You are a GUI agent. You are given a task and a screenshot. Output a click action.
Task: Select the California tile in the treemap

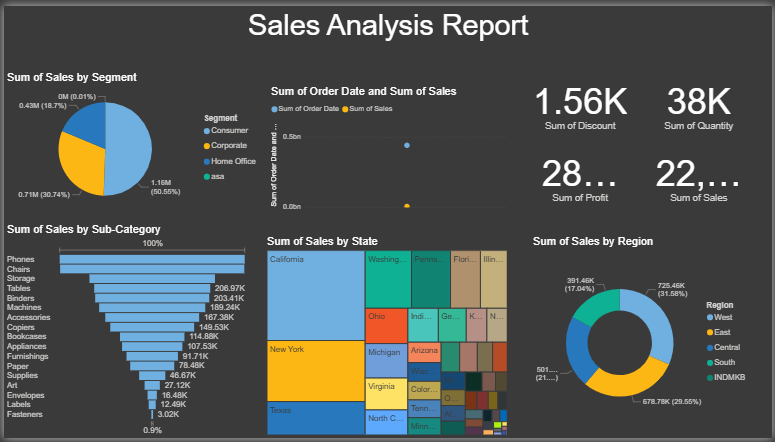[x=315, y=295]
